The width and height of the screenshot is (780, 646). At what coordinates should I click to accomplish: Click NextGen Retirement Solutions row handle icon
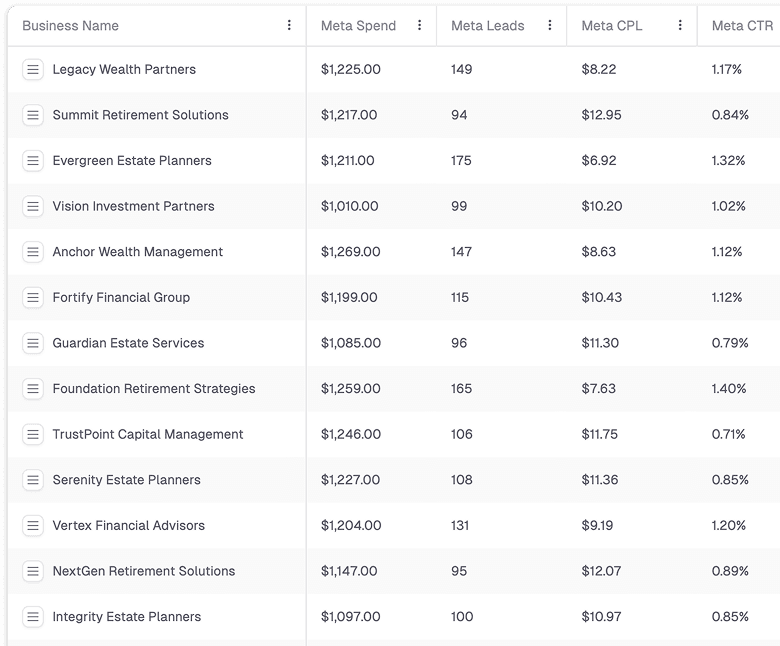point(33,571)
